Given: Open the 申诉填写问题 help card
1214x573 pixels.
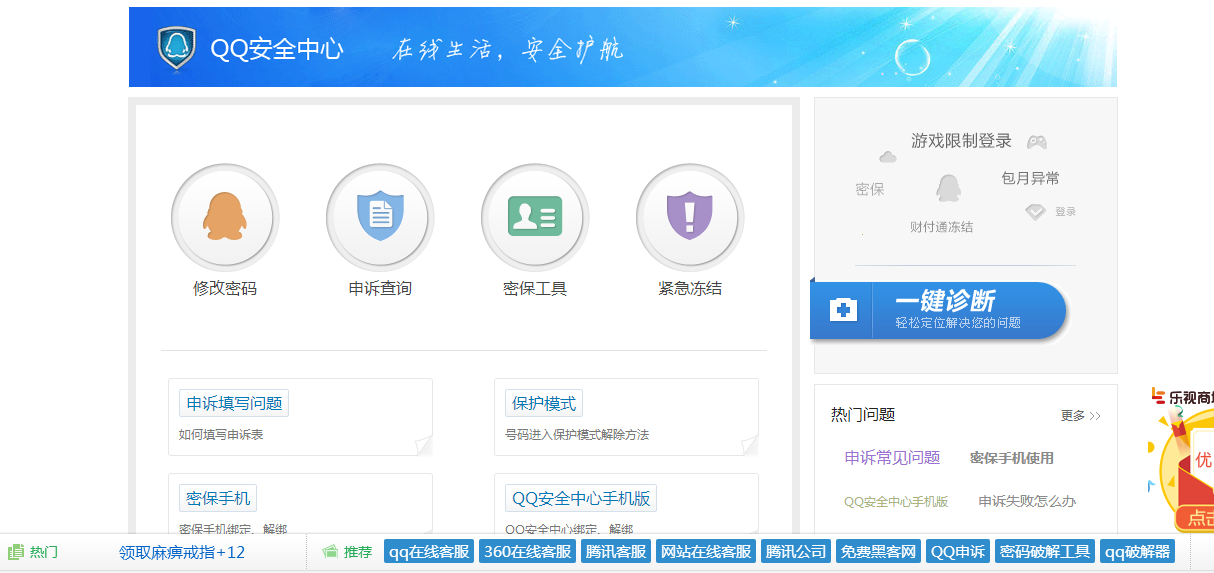Looking at the screenshot, I should (300, 417).
